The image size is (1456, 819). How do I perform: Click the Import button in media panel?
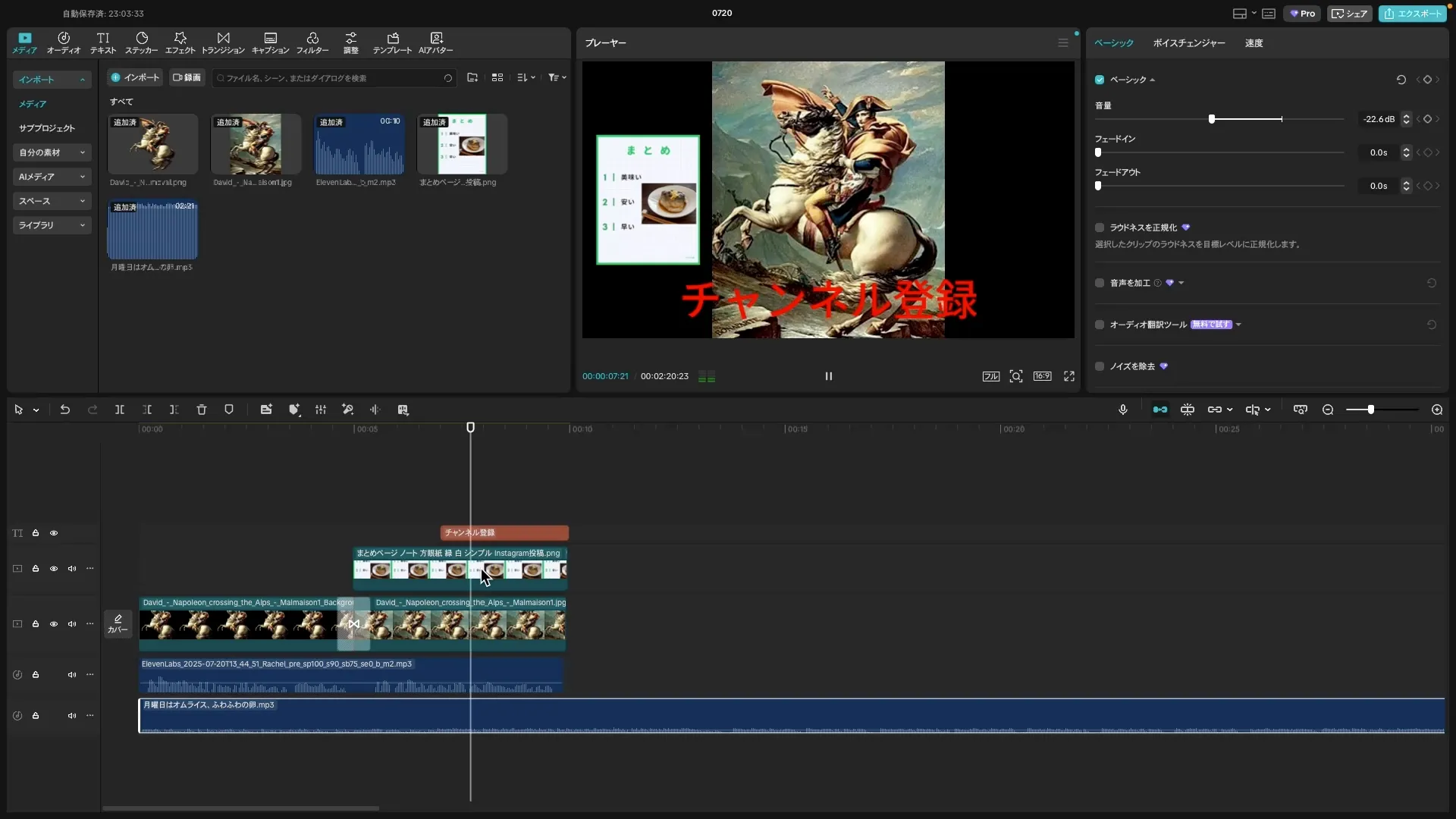135,77
